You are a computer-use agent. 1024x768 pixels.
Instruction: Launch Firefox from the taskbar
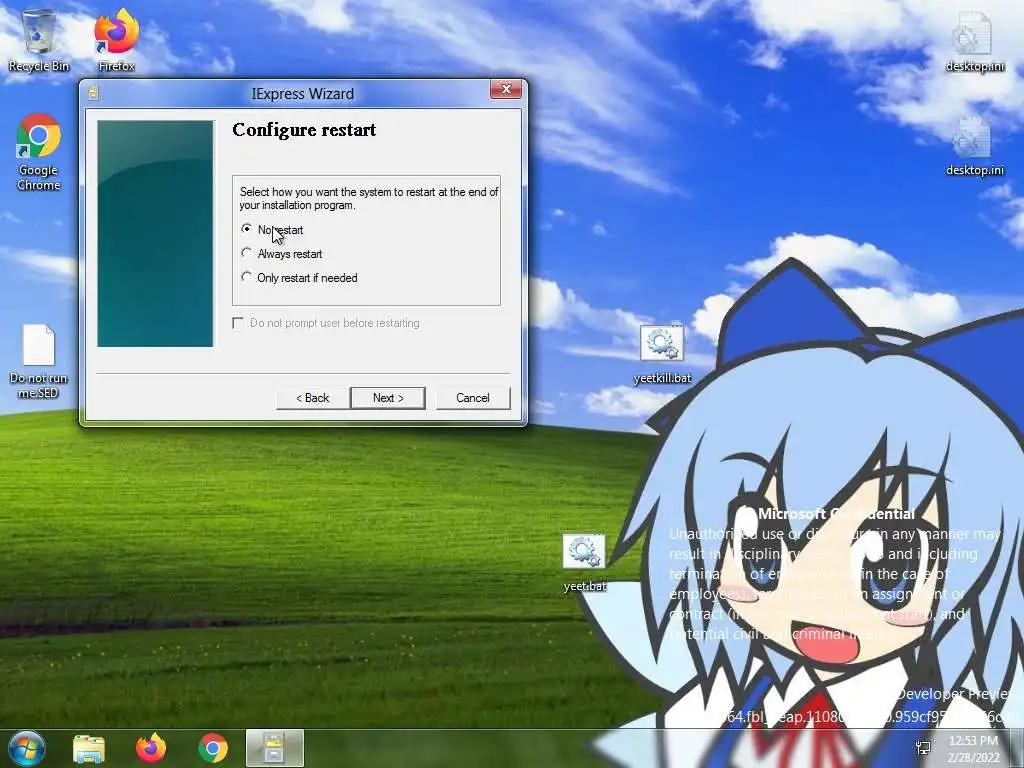(x=151, y=748)
